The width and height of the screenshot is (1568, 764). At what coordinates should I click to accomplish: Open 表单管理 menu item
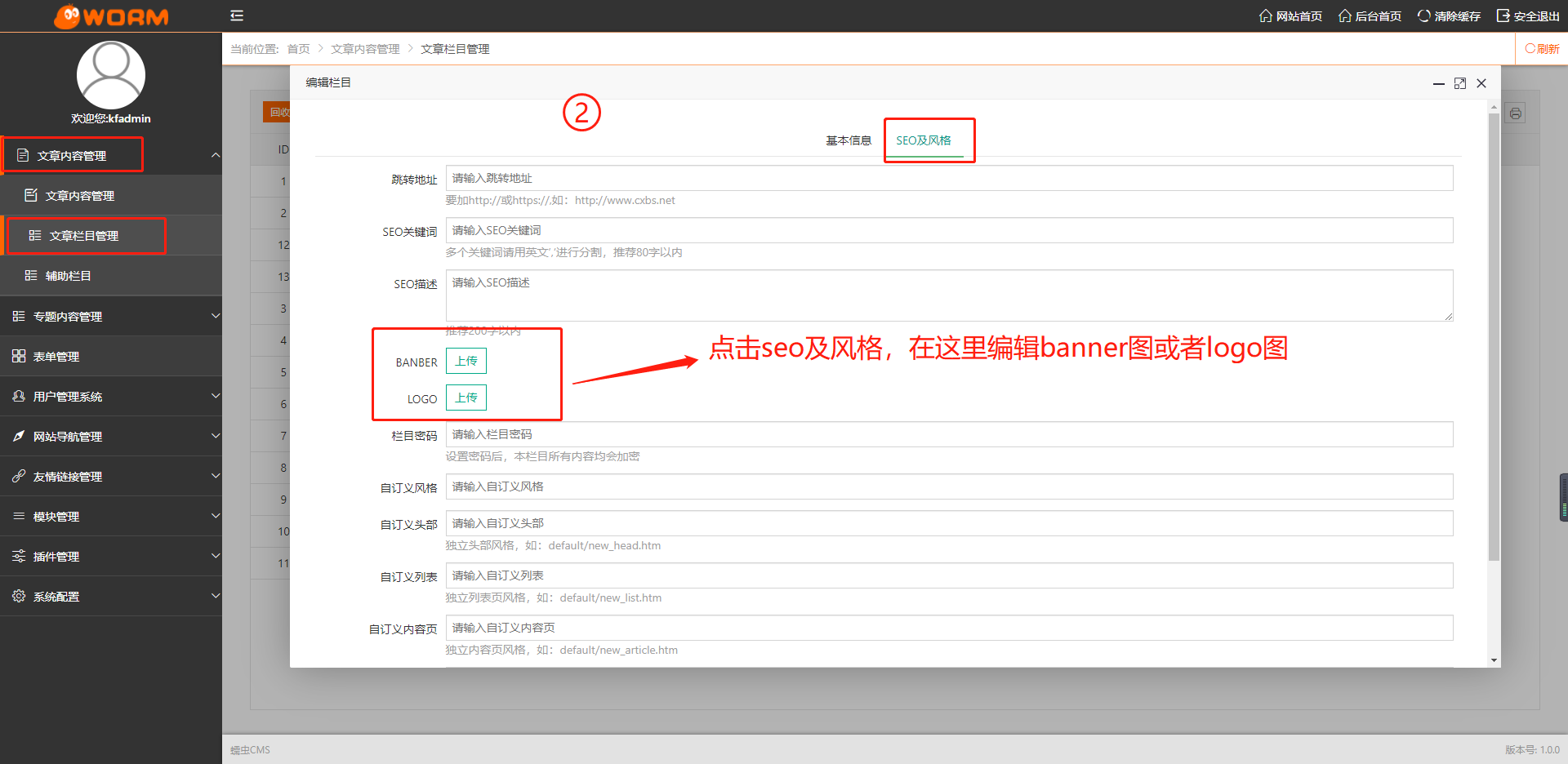pos(111,356)
